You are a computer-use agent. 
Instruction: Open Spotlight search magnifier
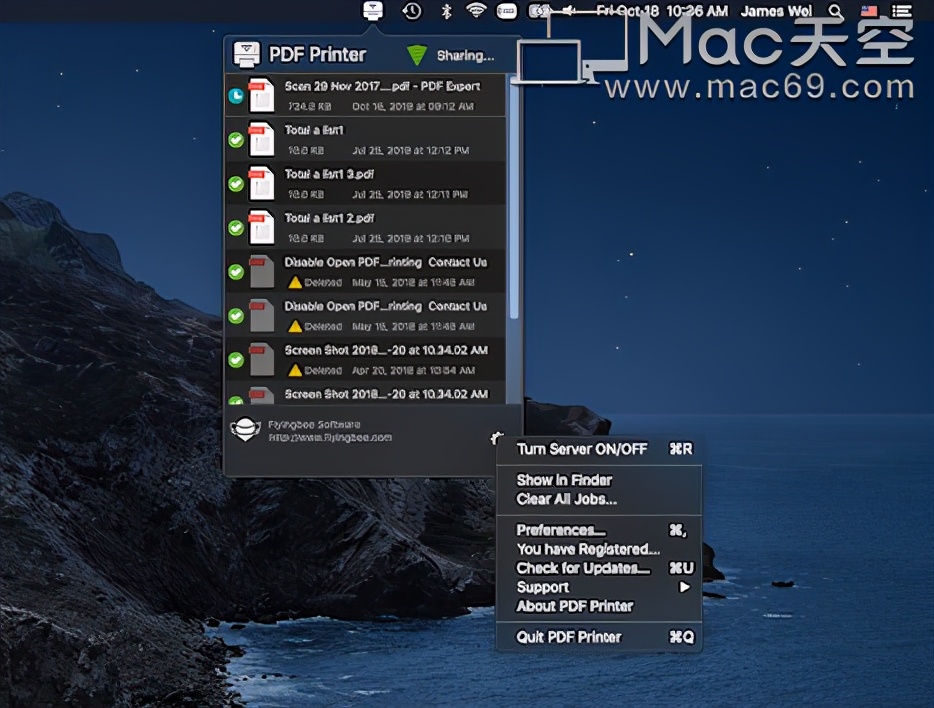click(x=836, y=11)
